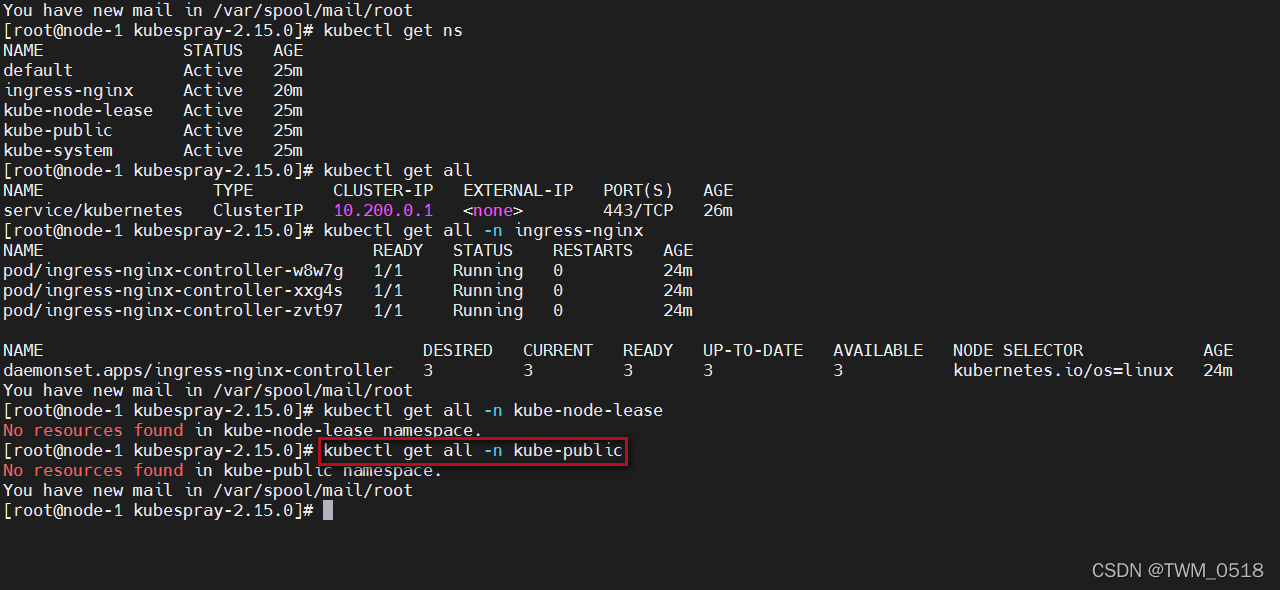Click the kubectl get ns command text
This screenshot has height=590, width=1280.
392,31
